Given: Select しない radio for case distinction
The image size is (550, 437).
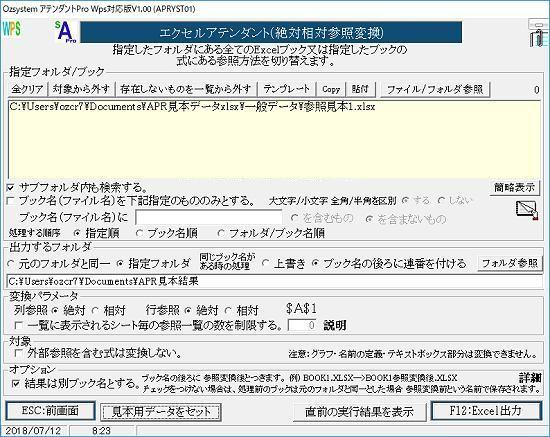Looking at the screenshot, I should [441, 201].
